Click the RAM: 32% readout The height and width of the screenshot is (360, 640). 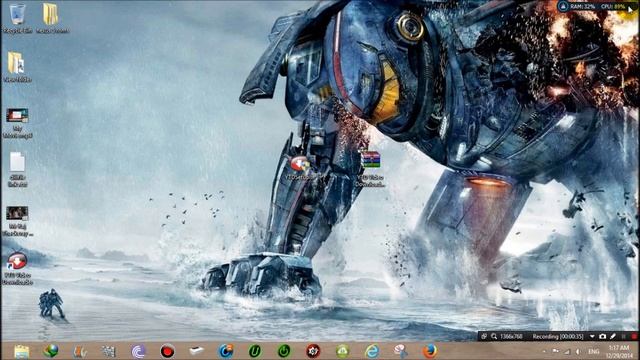coord(583,7)
